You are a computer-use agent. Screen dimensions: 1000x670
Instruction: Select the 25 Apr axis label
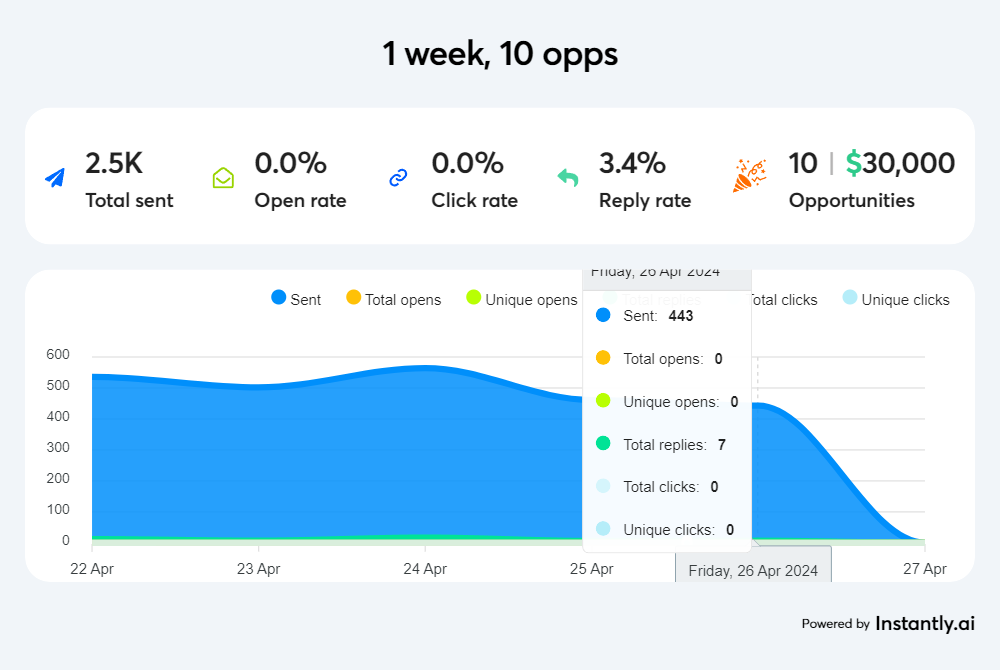(592, 568)
